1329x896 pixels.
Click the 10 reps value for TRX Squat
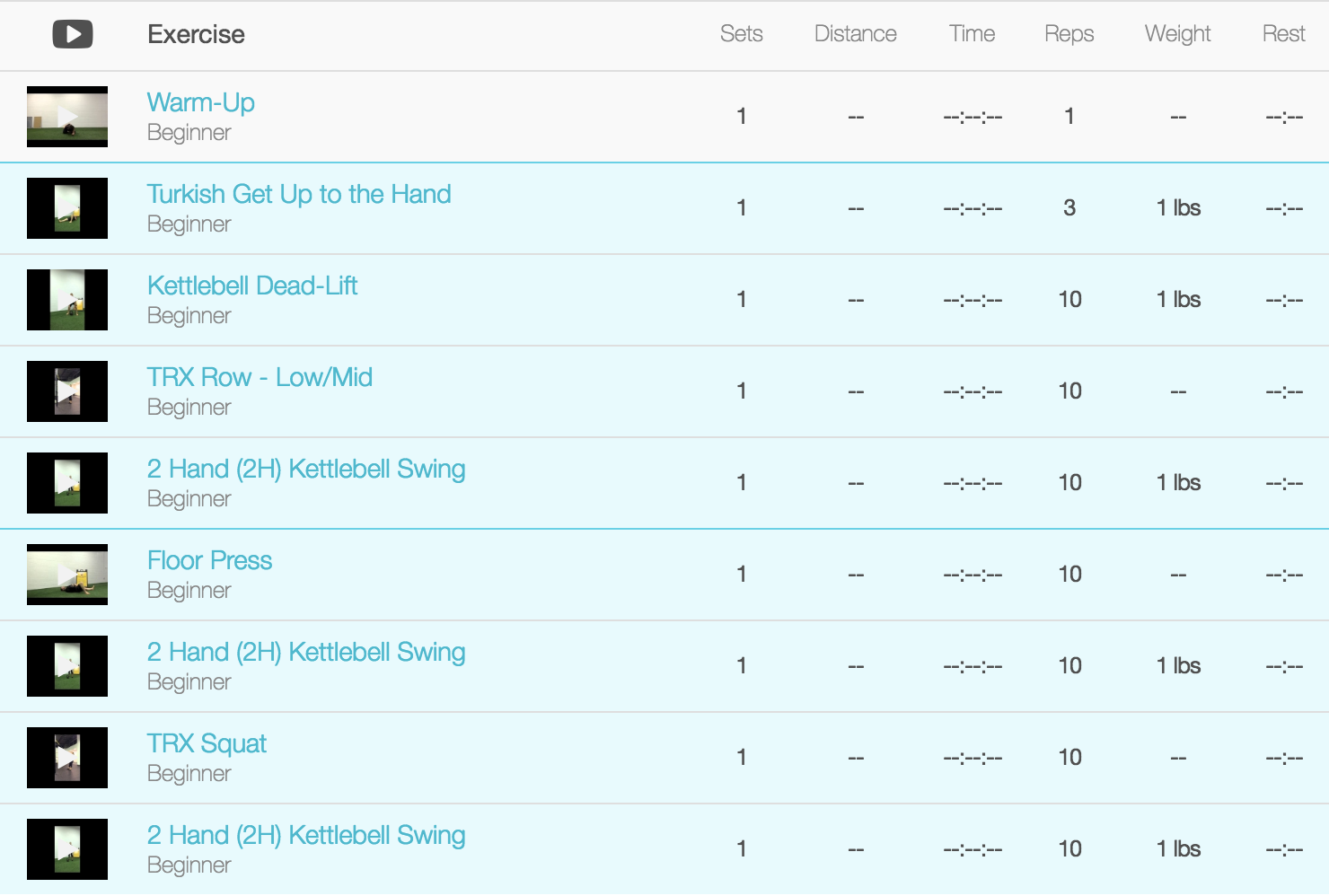pyautogui.click(x=1069, y=757)
